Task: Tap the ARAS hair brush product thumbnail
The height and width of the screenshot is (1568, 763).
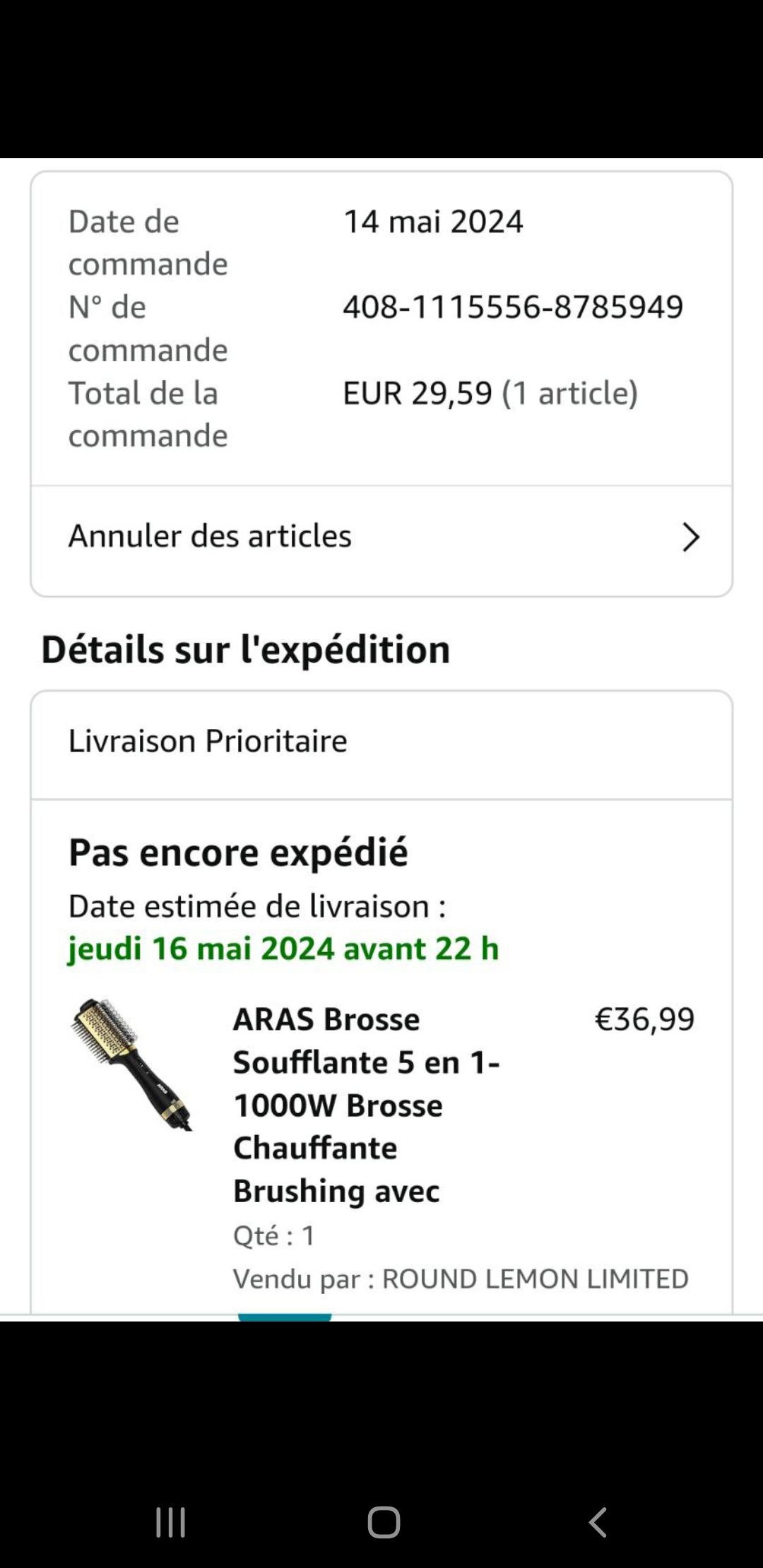Action: click(131, 1064)
